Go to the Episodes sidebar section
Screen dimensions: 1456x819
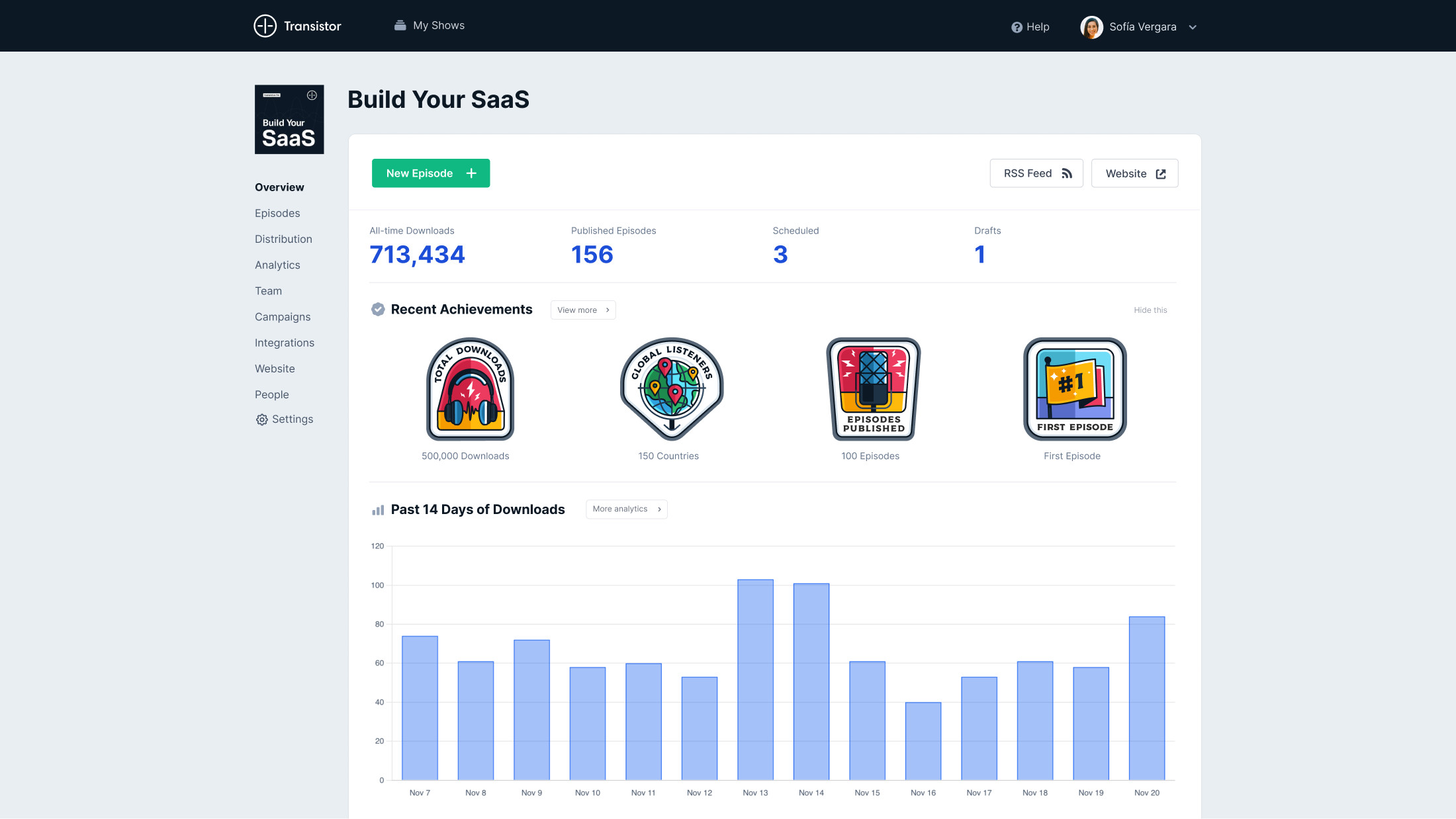coord(277,213)
